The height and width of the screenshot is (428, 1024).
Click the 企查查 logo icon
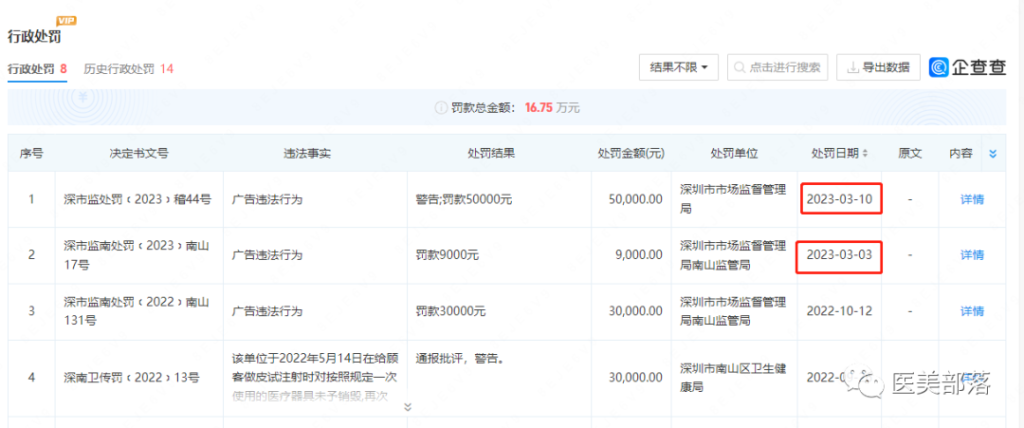941,68
